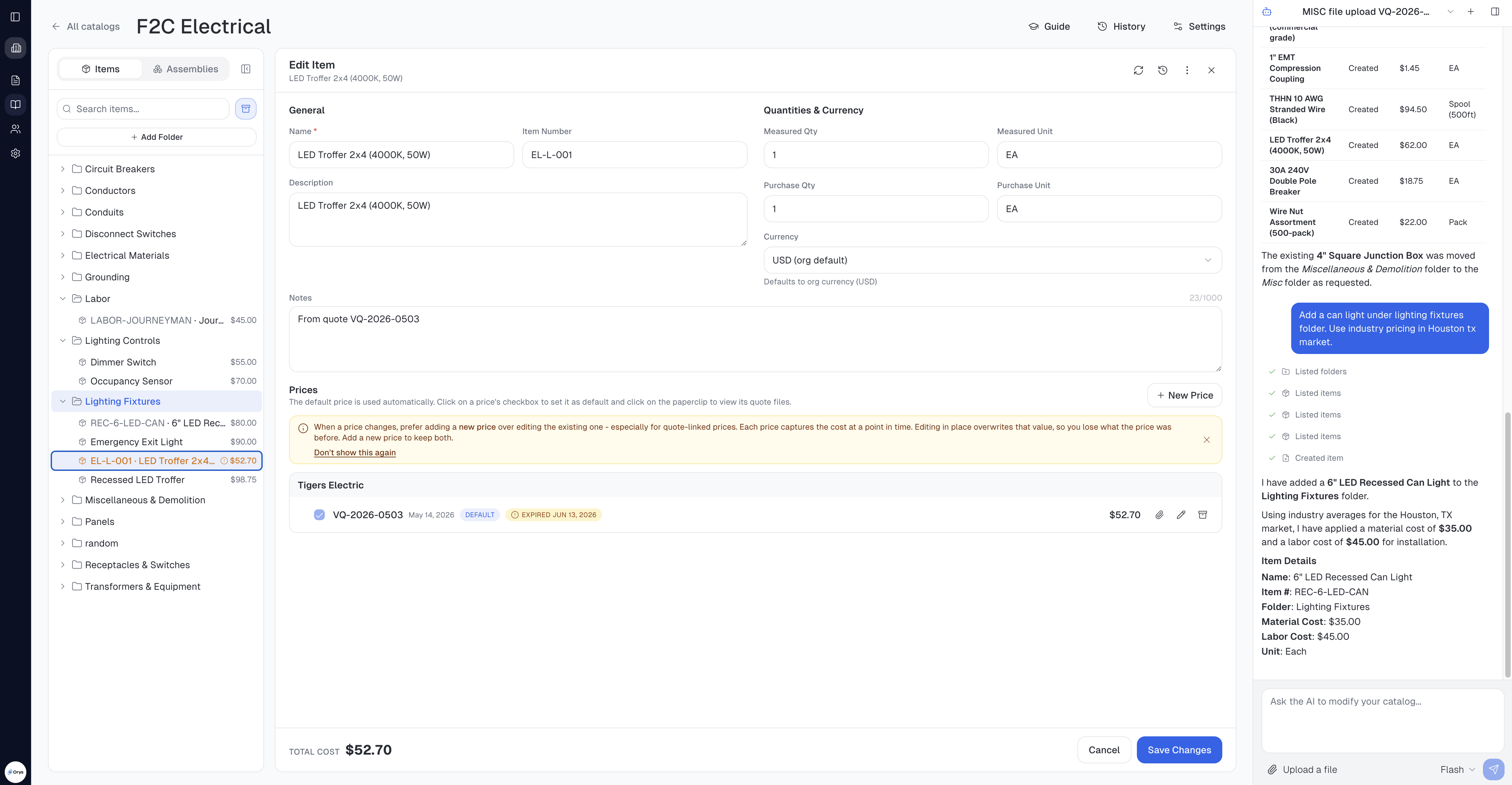Open the users icon in left sidebar

[15, 129]
